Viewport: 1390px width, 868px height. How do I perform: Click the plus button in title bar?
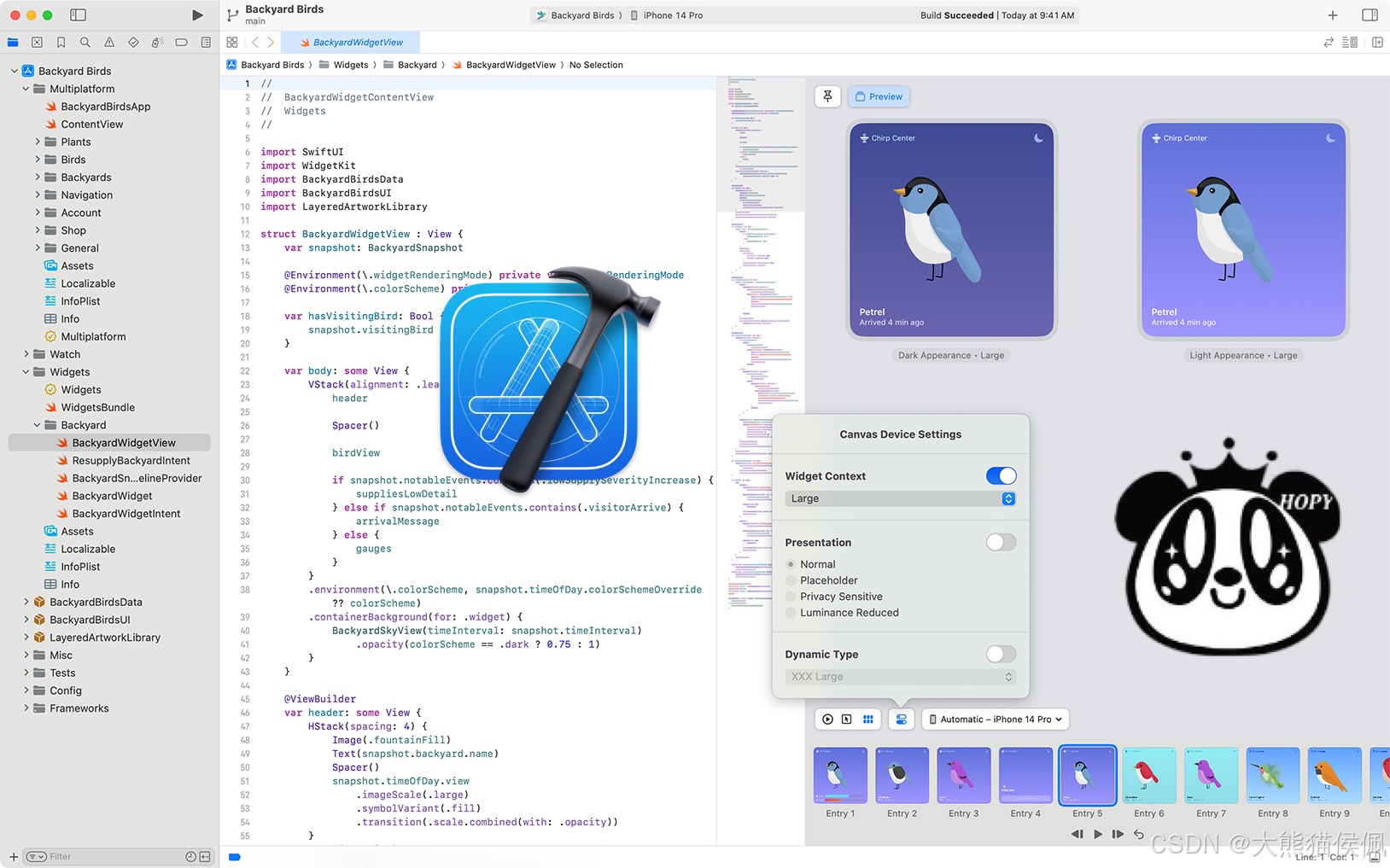pyautogui.click(x=1333, y=15)
